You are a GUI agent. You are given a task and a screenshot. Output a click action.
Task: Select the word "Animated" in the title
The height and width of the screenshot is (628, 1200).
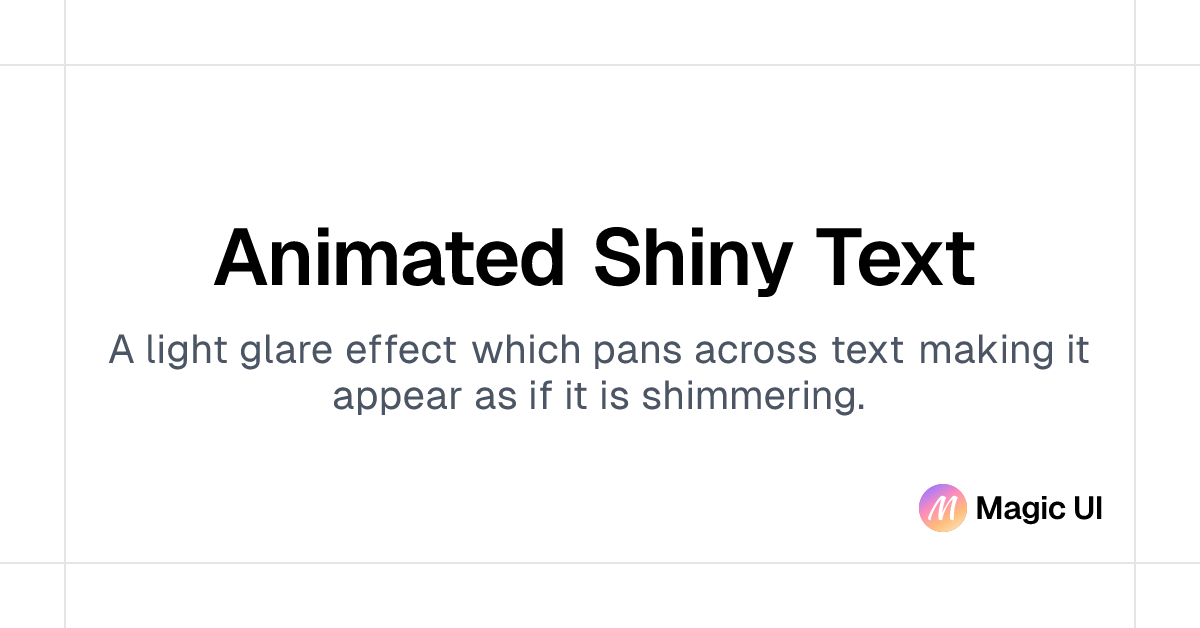pos(390,258)
